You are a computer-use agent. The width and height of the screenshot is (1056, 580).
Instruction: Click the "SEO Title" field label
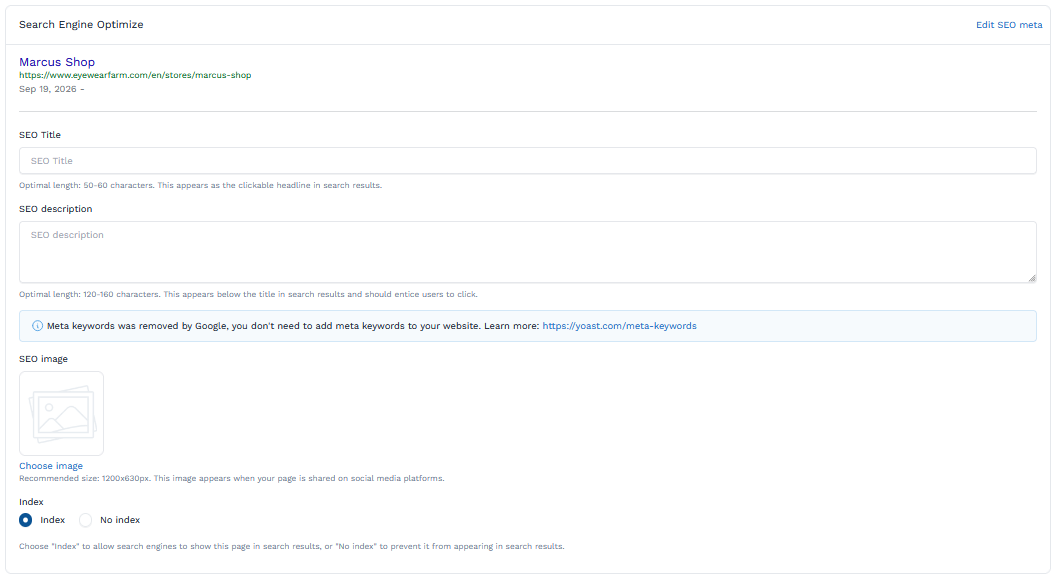(40, 135)
